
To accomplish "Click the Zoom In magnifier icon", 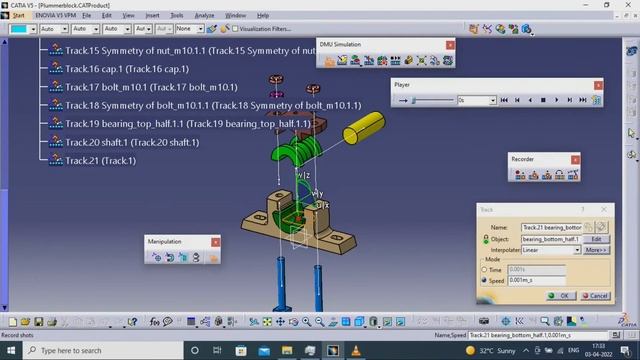I will [x=307, y=322].
